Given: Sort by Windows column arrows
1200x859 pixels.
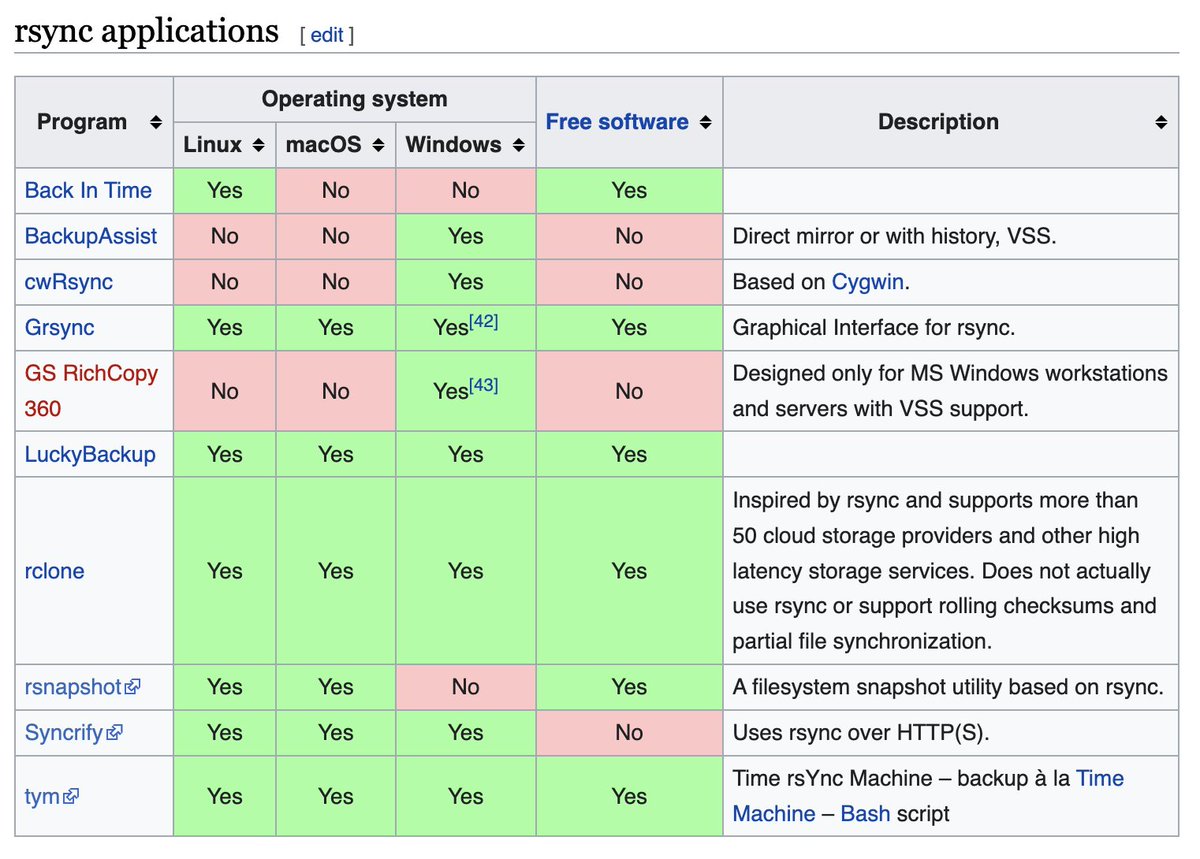Looking at the screenshot, I should 519,145.
